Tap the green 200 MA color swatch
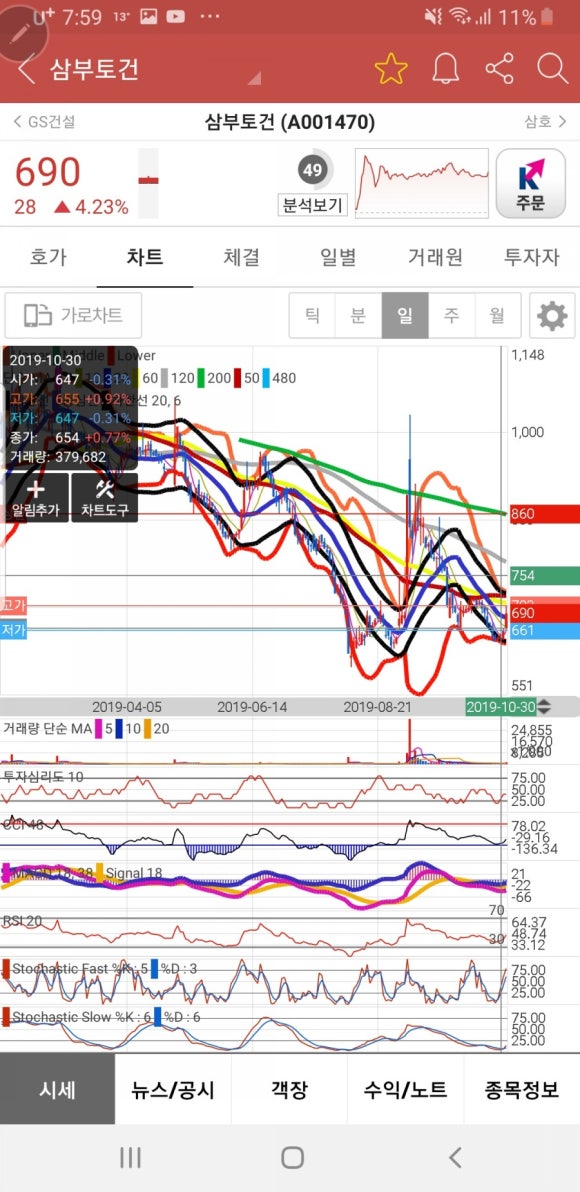The width and height of the screenshot is (580, 1192). click(201, 378)
